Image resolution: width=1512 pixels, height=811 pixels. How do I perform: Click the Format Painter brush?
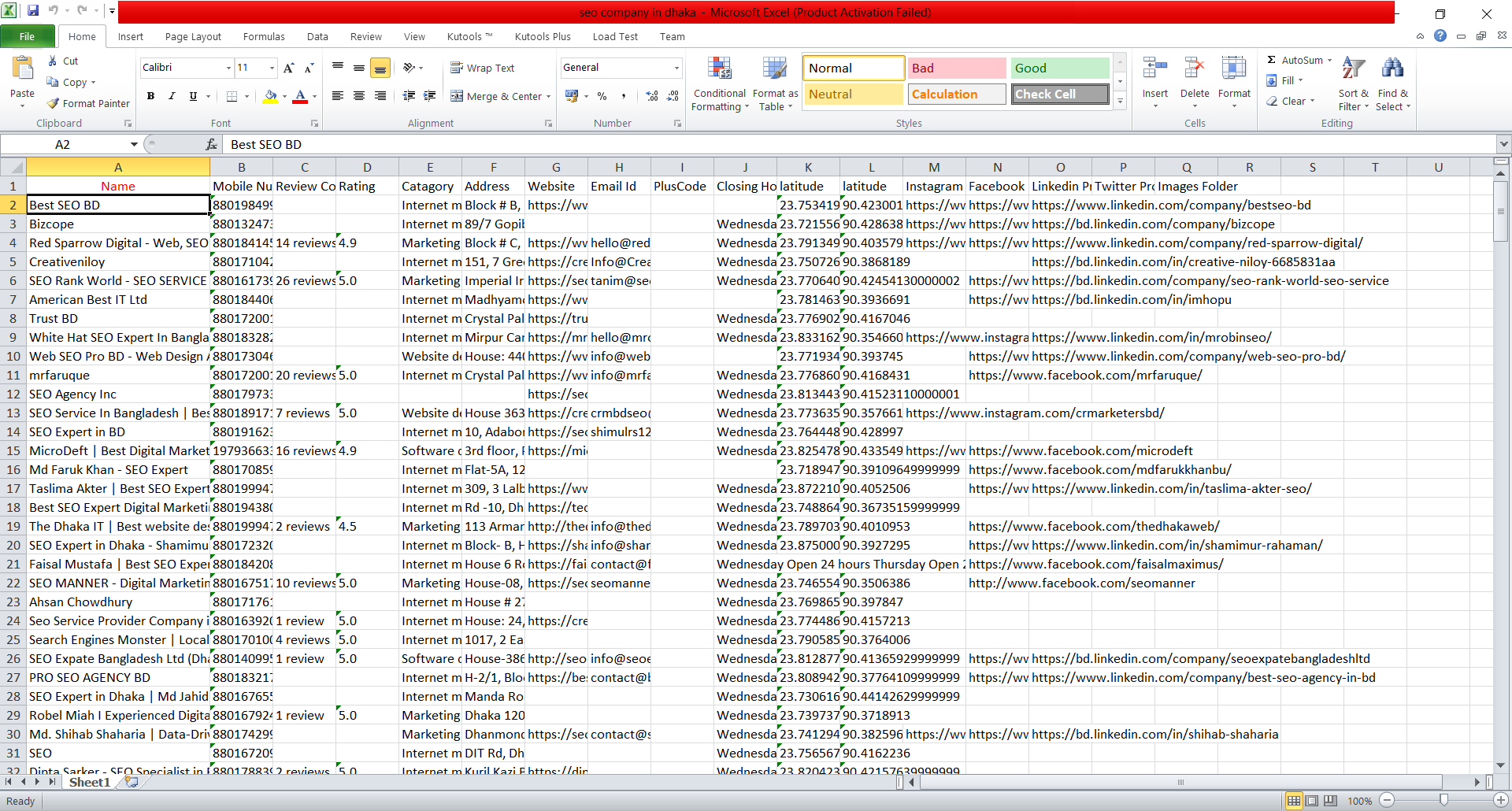pyautogui.click(x=53, y=103)
